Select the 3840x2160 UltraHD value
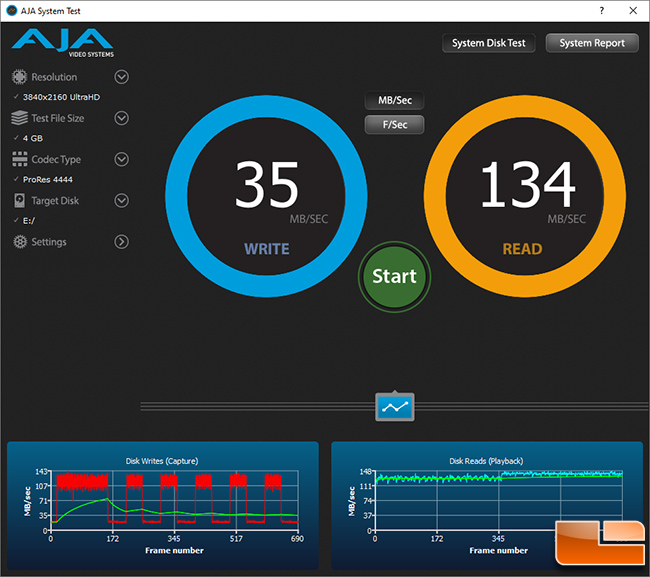 point(61,97)
